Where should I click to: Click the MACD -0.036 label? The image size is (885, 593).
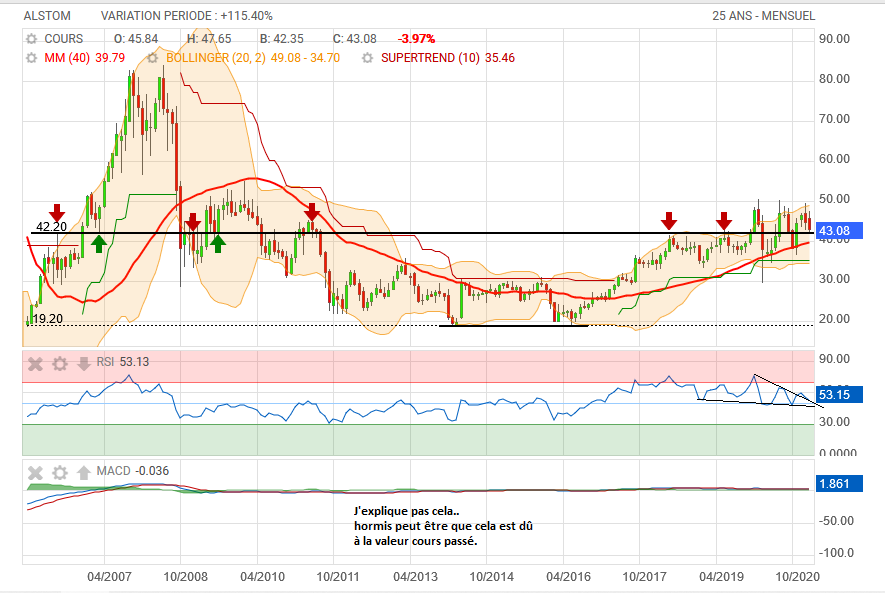coord(133,471)
